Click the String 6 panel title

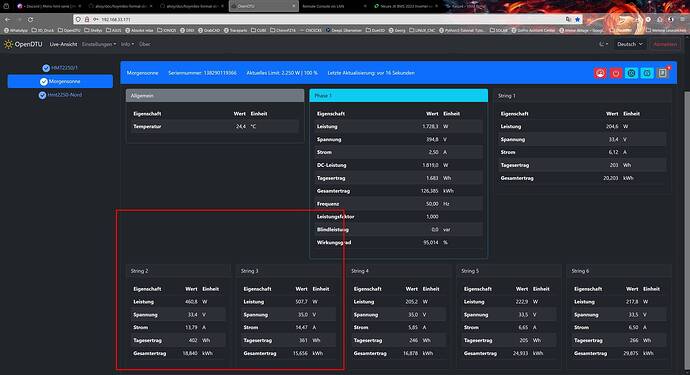580,271
